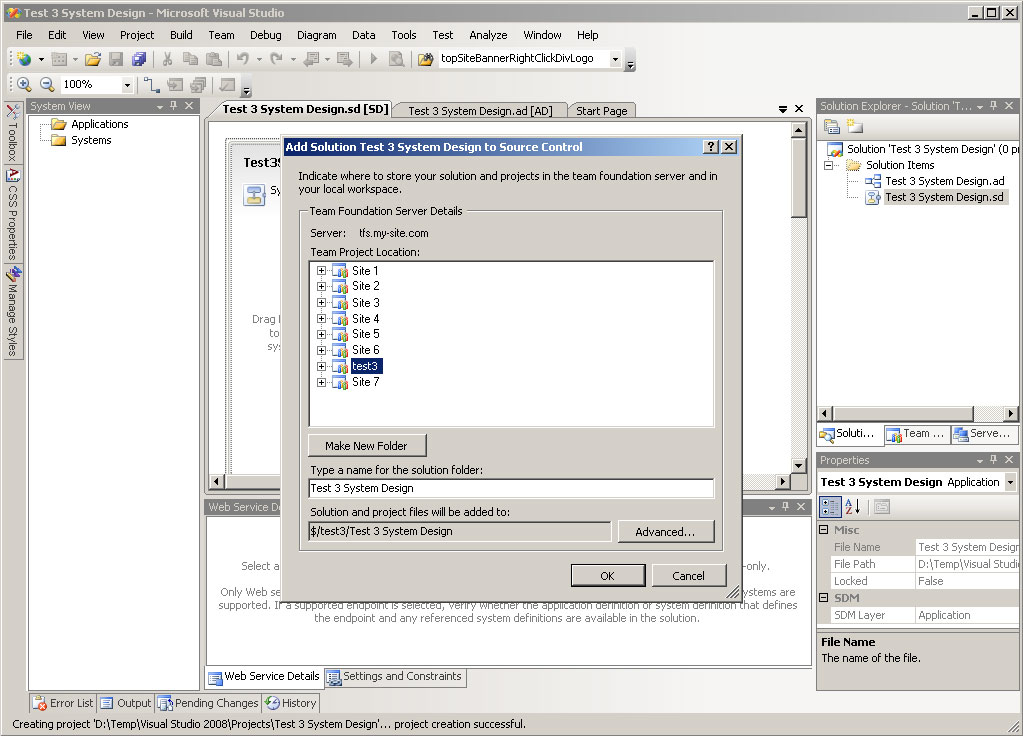
Task: Click the Copy toolbar icon
Action: click(x=191, y=59)
